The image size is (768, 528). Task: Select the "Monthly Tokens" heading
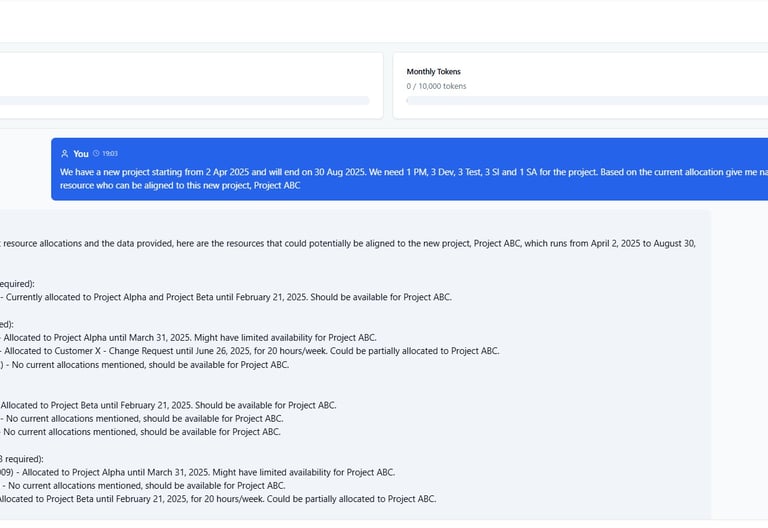433,72
